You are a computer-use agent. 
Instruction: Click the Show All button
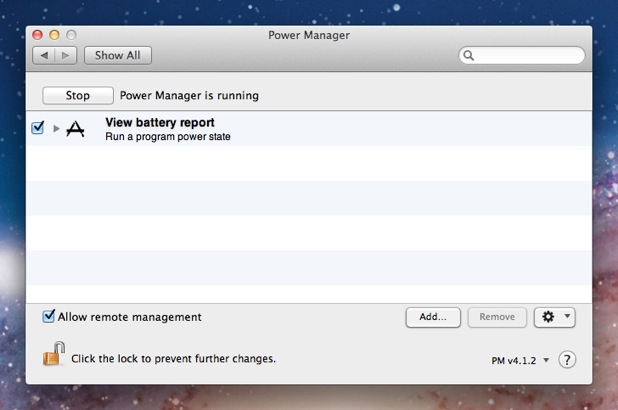[x=117, y=56]
